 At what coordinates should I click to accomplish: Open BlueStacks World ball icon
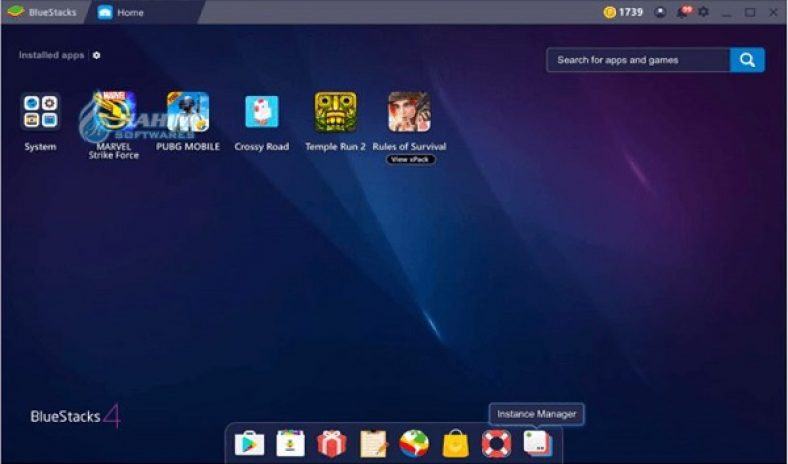(x=414, y=444)
